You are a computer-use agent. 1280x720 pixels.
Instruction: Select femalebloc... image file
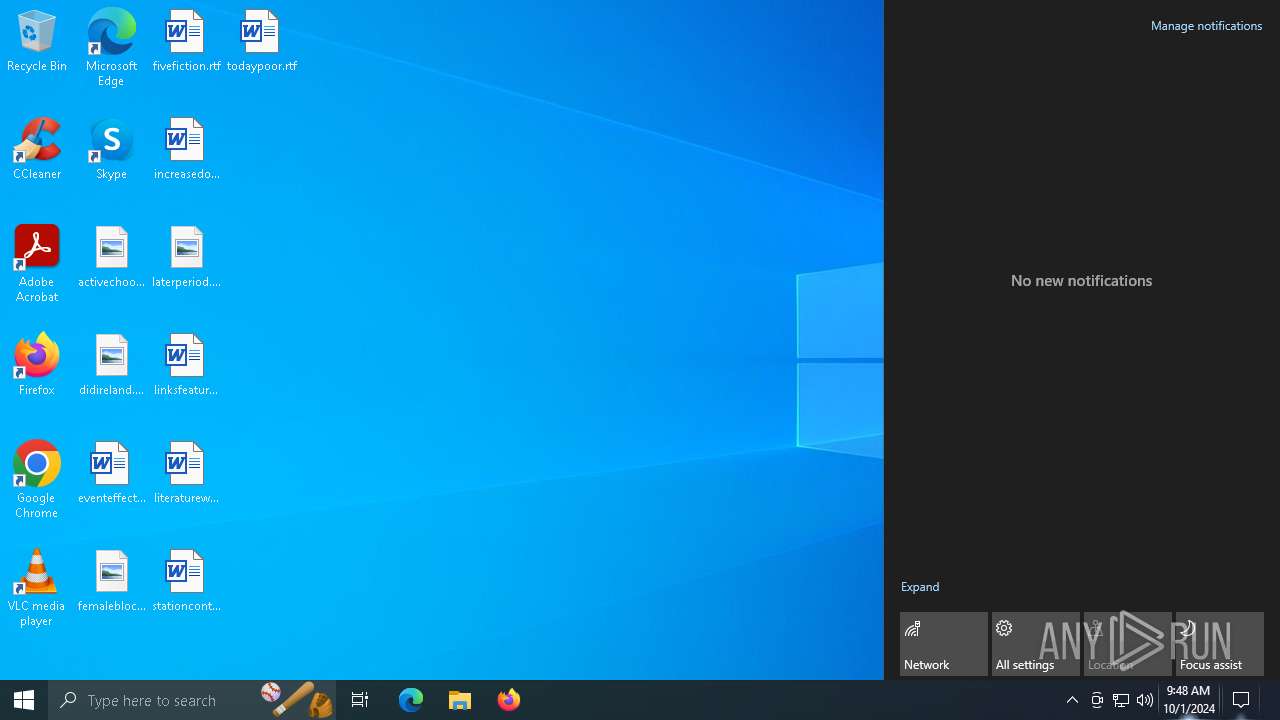111,581
